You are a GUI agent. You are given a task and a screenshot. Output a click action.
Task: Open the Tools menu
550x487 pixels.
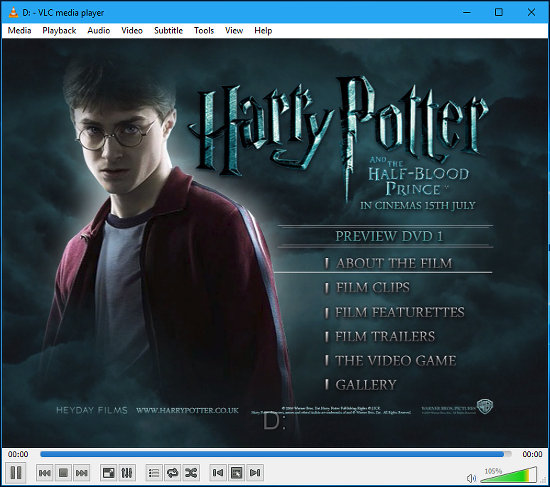(204, 31)
